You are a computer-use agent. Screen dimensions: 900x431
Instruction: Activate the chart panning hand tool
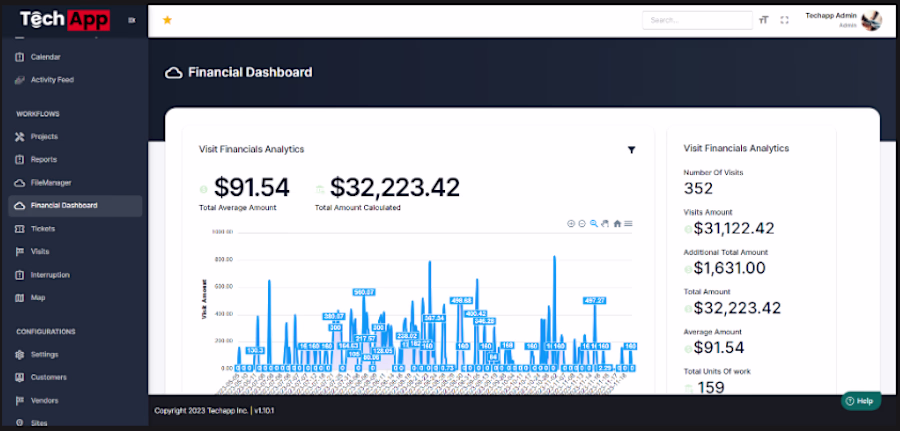tap(605, 223)
